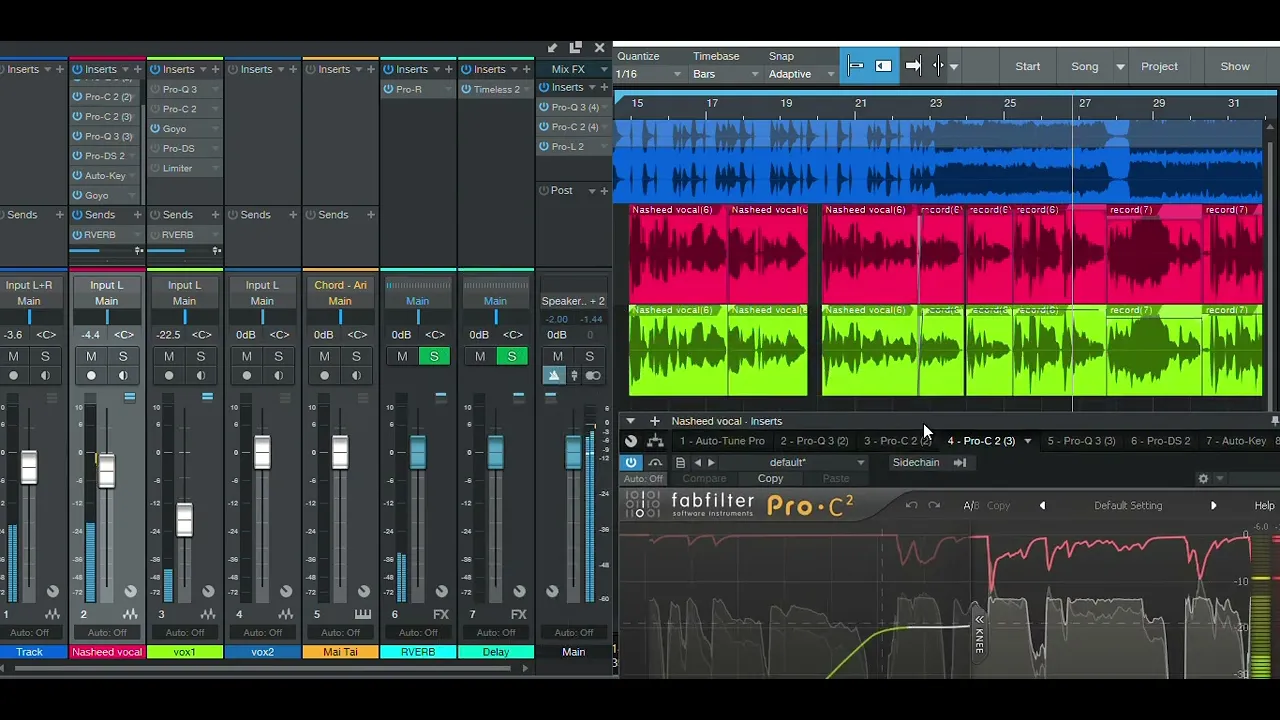Open the preset file menu icon
This screenshot has height=720, width=1280.
(x=680, y=462)
